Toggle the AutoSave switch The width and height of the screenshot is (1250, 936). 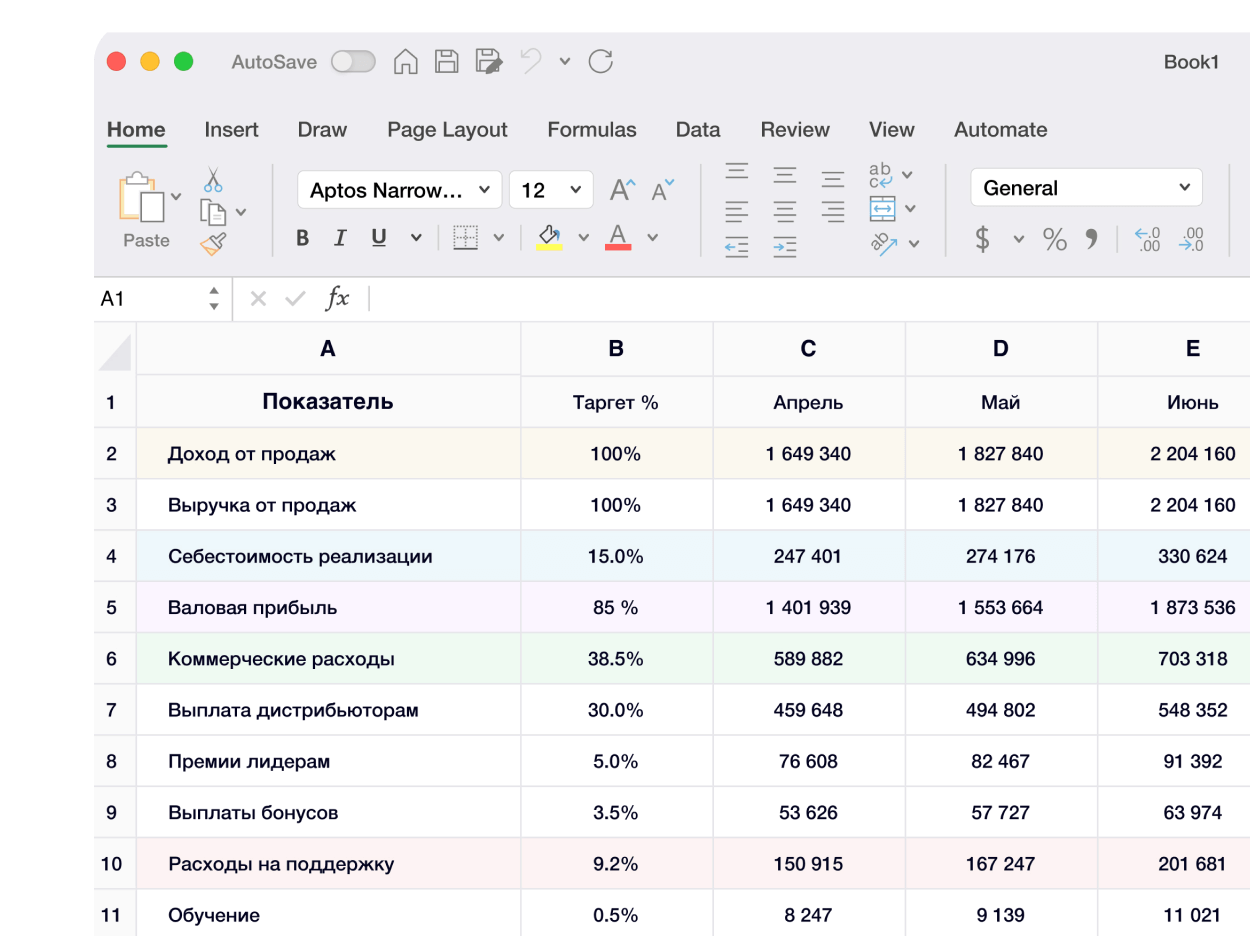353,62
